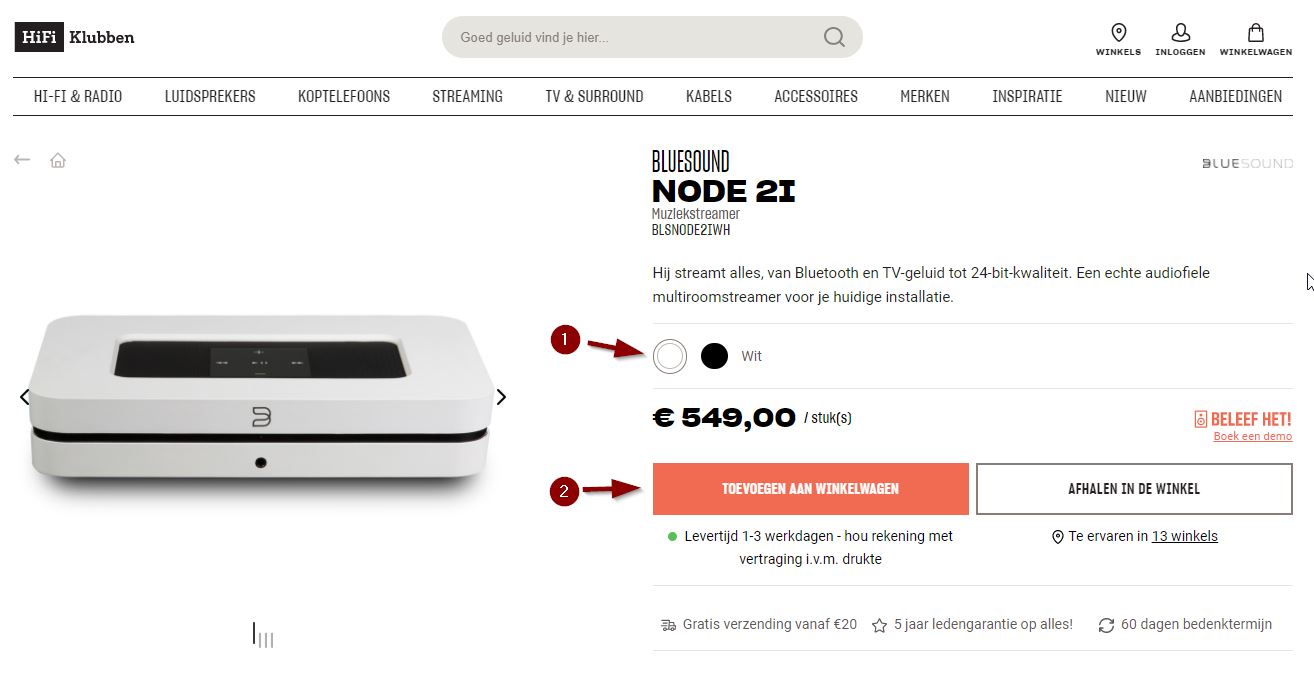Open the Luidsprekers menu

pos(210,97)
